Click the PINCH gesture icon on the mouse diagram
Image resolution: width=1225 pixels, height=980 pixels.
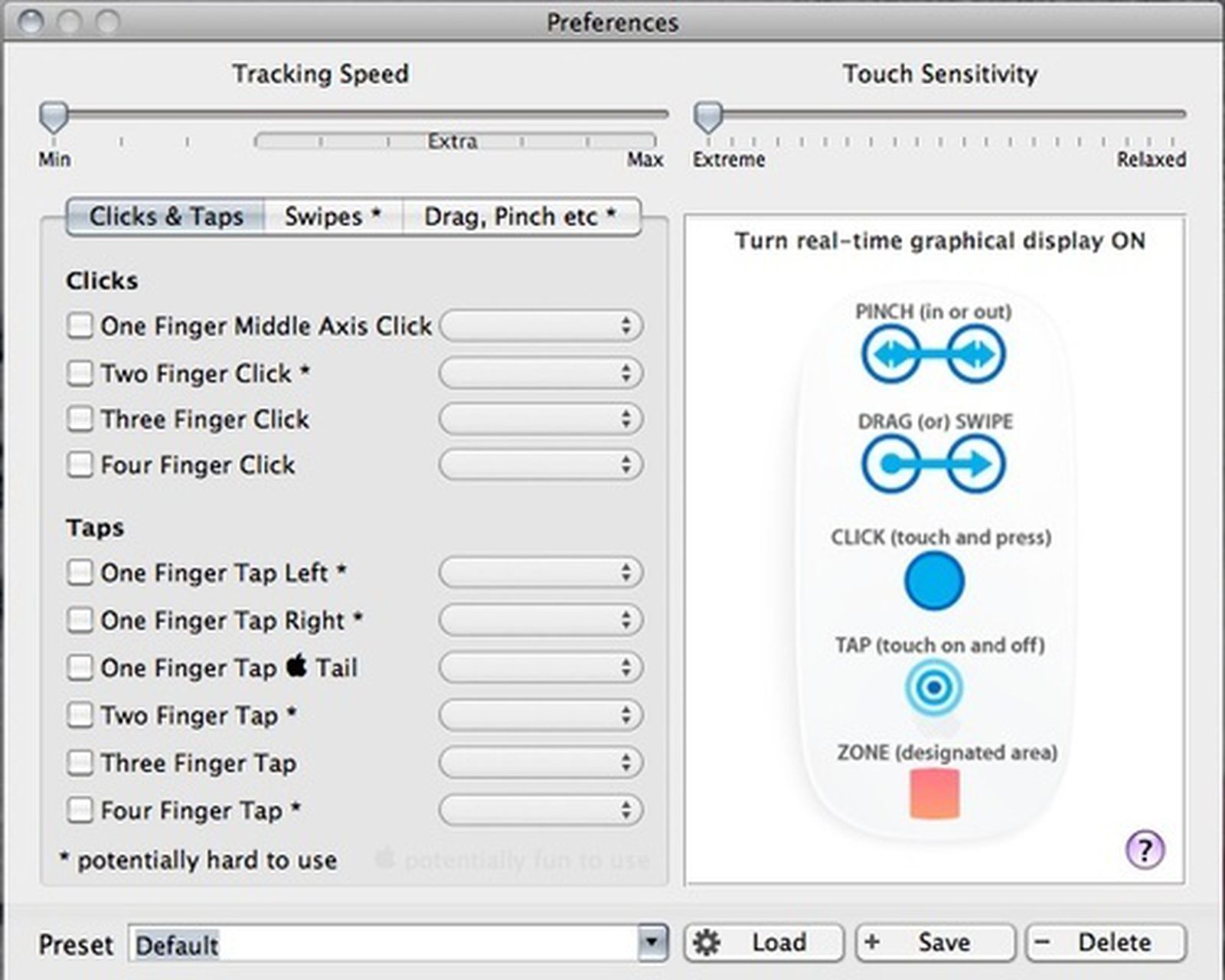(x=934, y=353)
